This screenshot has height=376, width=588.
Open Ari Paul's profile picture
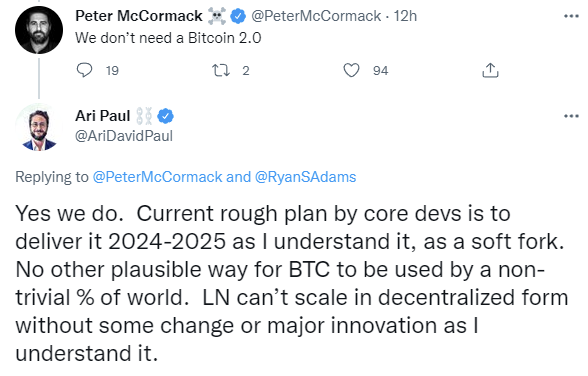tap(39, 127)
